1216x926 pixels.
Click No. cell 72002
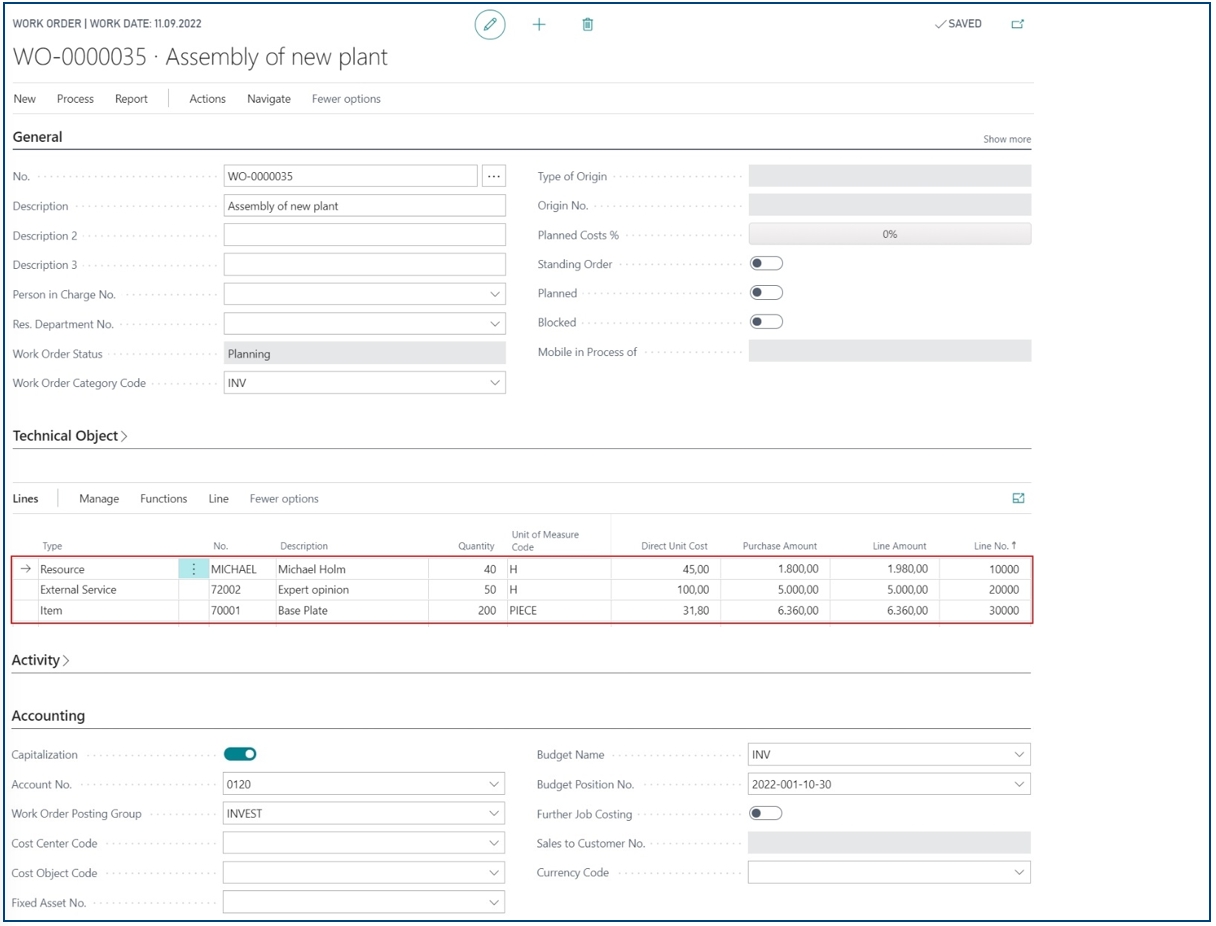coord(242,590)
